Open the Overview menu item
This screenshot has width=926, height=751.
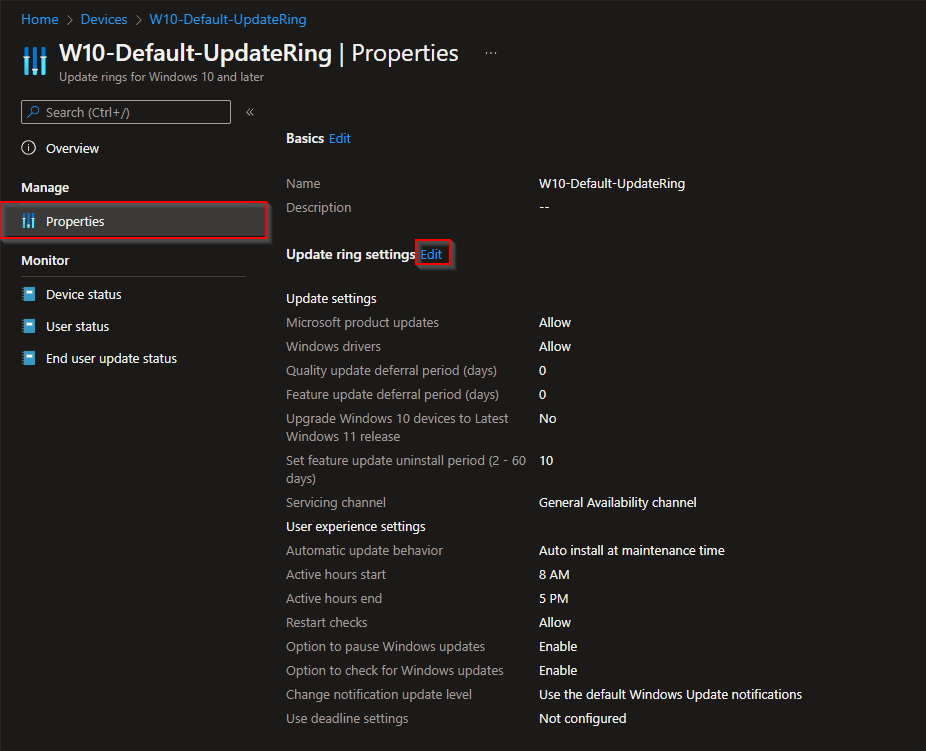[x=72, y=148]
